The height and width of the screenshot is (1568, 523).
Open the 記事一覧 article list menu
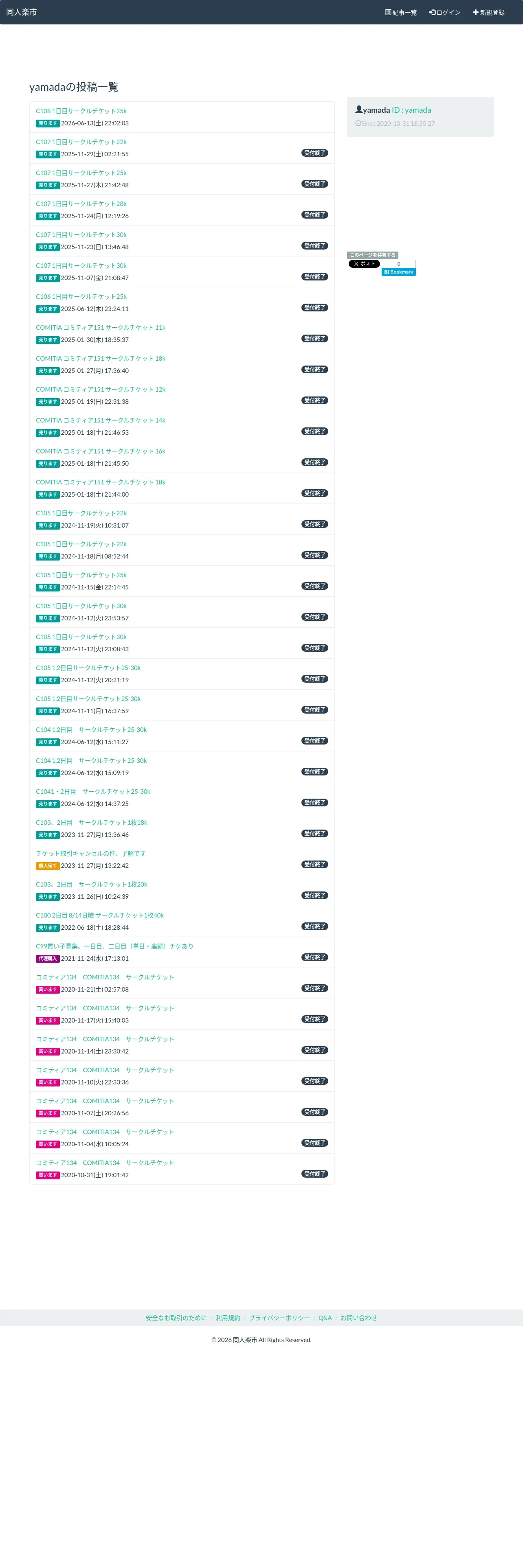pyautogui.click(x=401, y=12)
